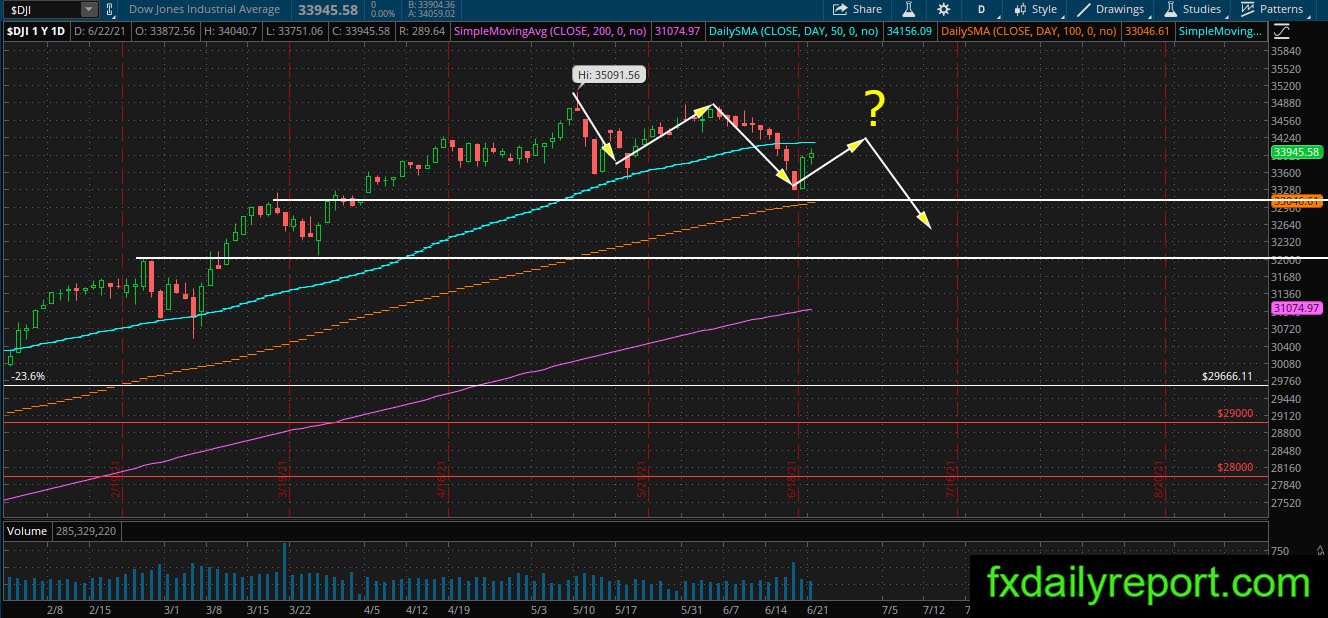Click the $DJI symbol input field
The height and width of the screenshot is (618, 1328).
click(x=42, y=9)
